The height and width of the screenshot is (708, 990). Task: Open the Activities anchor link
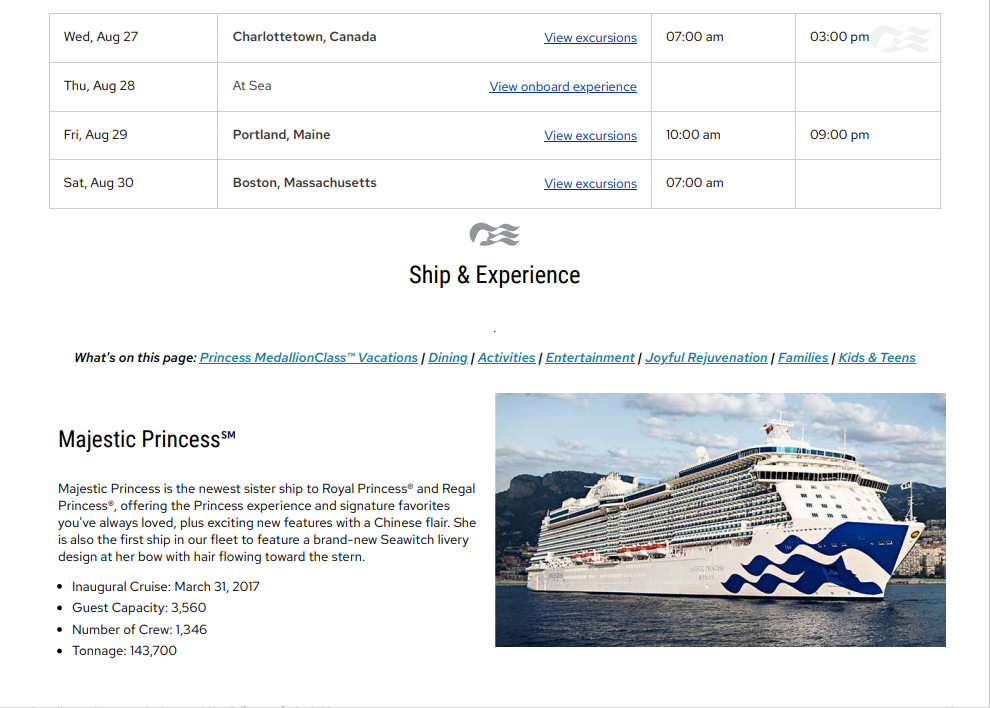coord(506,358)
